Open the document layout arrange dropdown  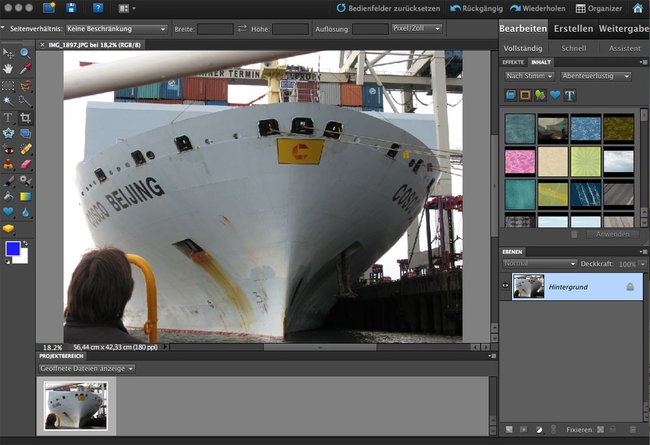pyautogui.click(x=127, y=8)
